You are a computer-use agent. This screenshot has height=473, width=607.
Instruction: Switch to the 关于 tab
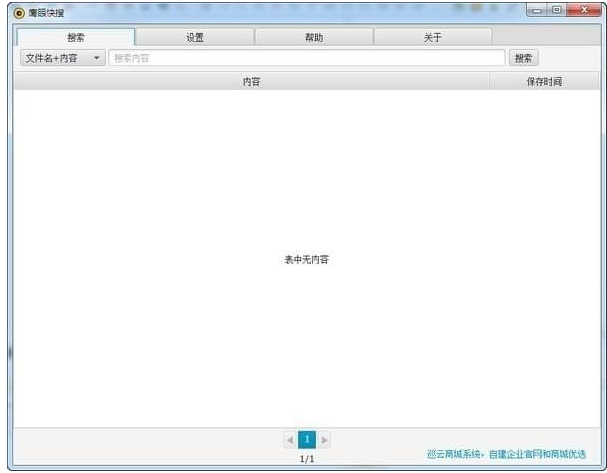tap(432, 37)
